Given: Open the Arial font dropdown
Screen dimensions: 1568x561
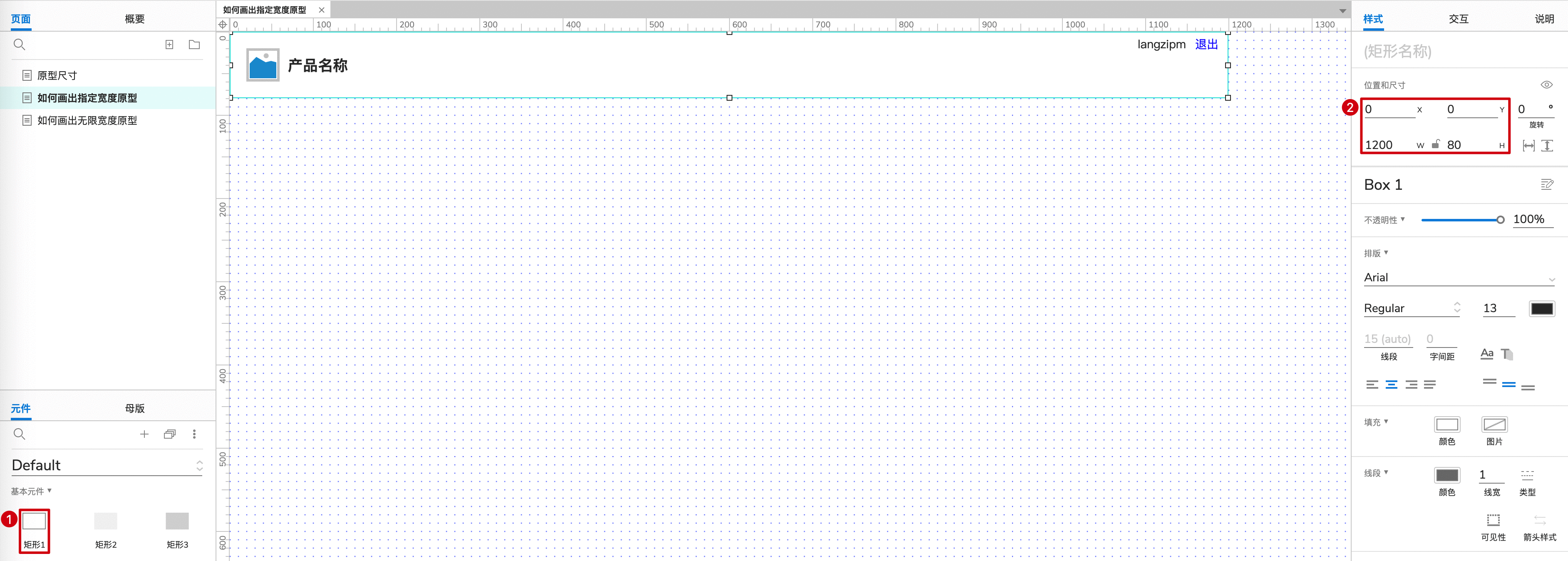Looking at the screenshot, I should pyautogui.click(x=1459, y=278).
